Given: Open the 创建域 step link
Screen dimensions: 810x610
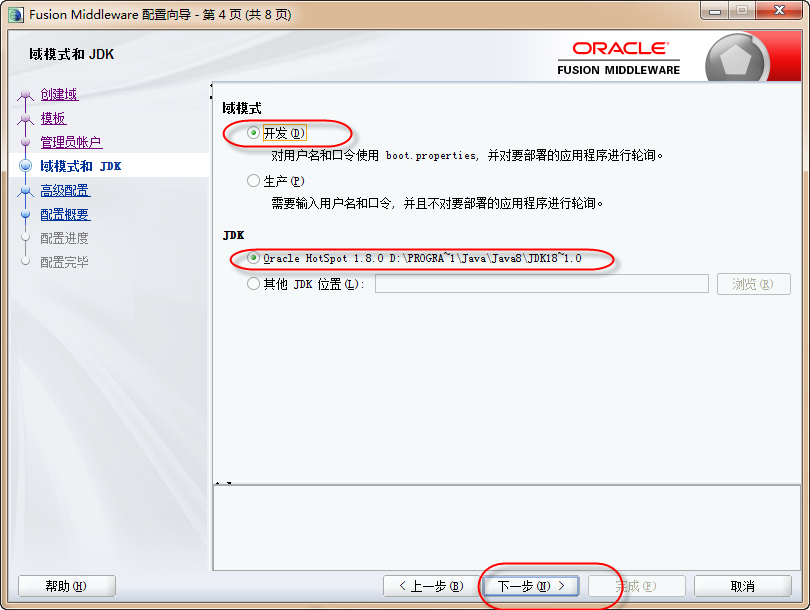Looking at the screenshot, I should coord(59,95).
